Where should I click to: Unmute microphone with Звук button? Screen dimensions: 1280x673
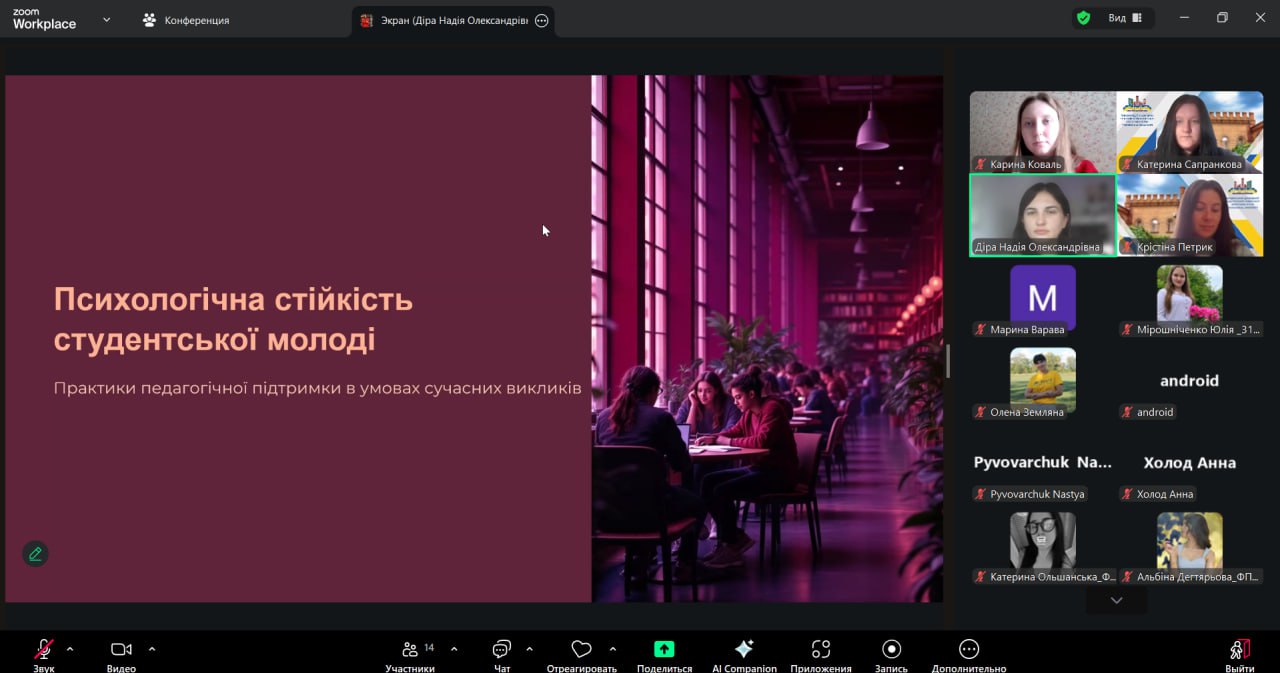44,650
